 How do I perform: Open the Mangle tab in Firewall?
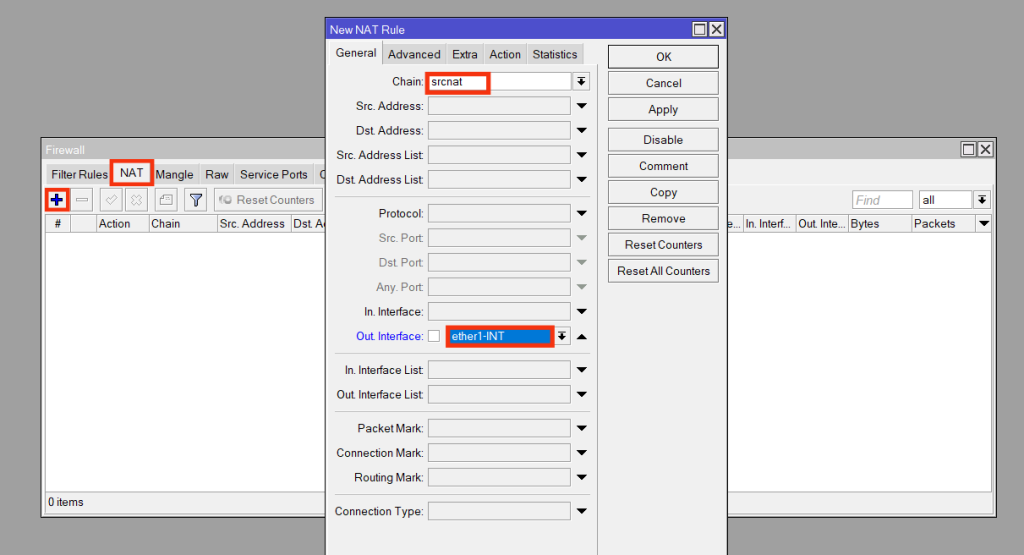[174, 174]
